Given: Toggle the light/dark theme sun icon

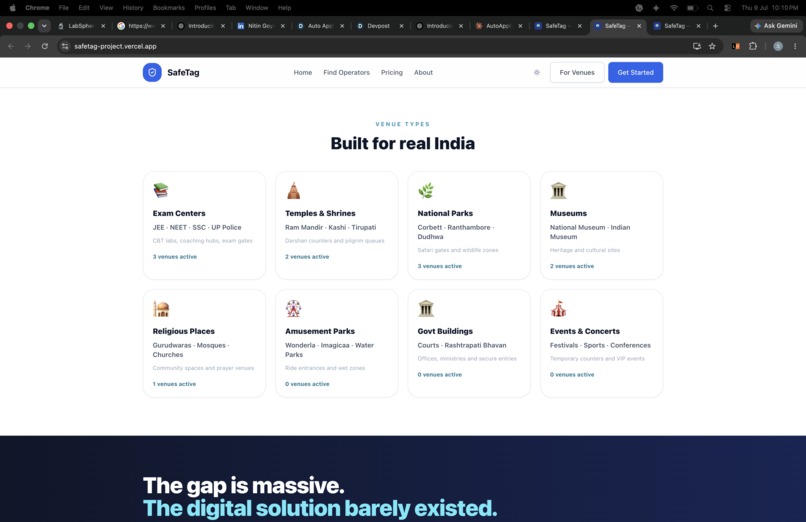Looking at the screenshot, I should (537, 72).
